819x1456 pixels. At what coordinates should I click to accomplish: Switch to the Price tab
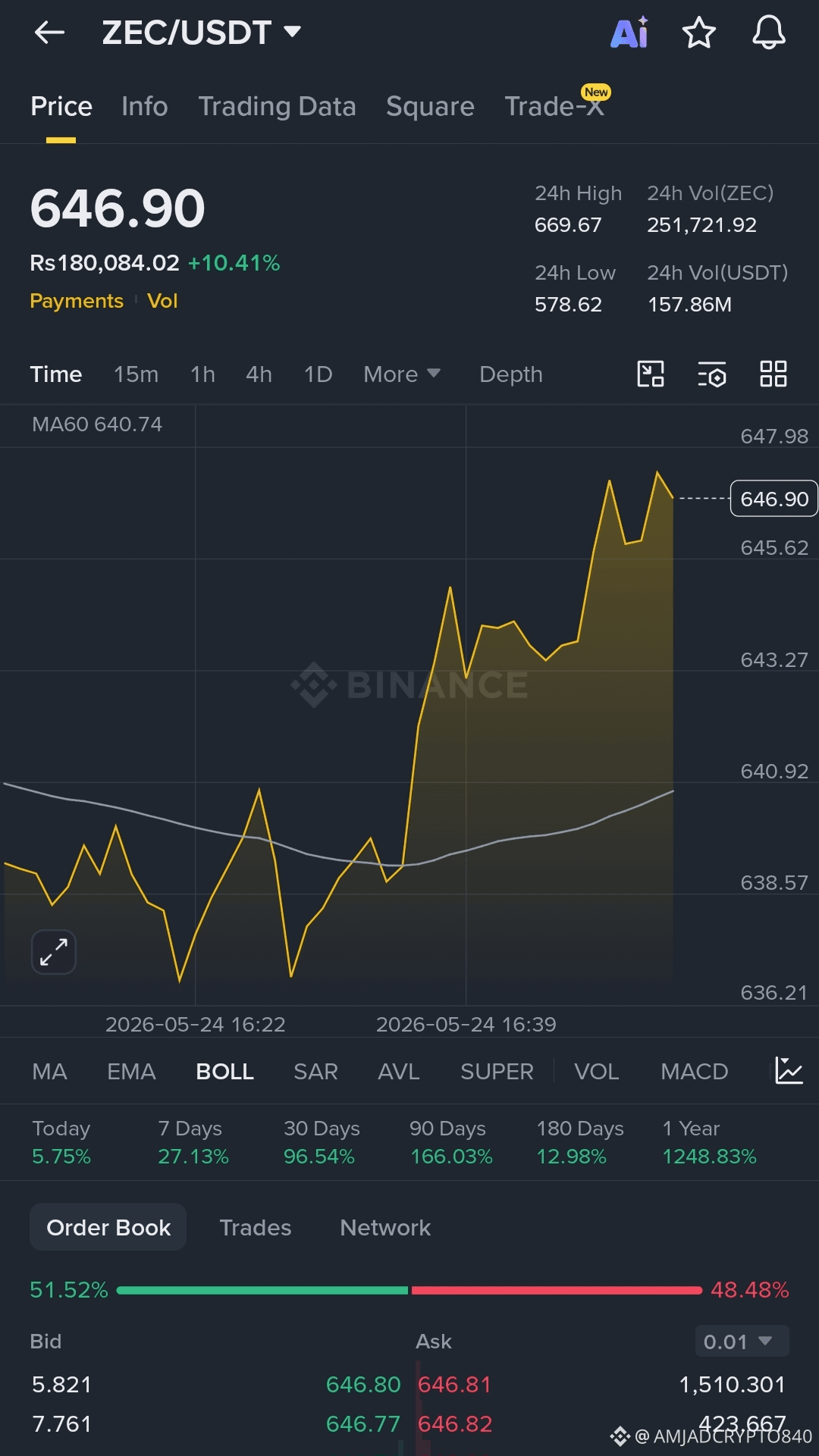pyautogui.click(x=61, y=107)
